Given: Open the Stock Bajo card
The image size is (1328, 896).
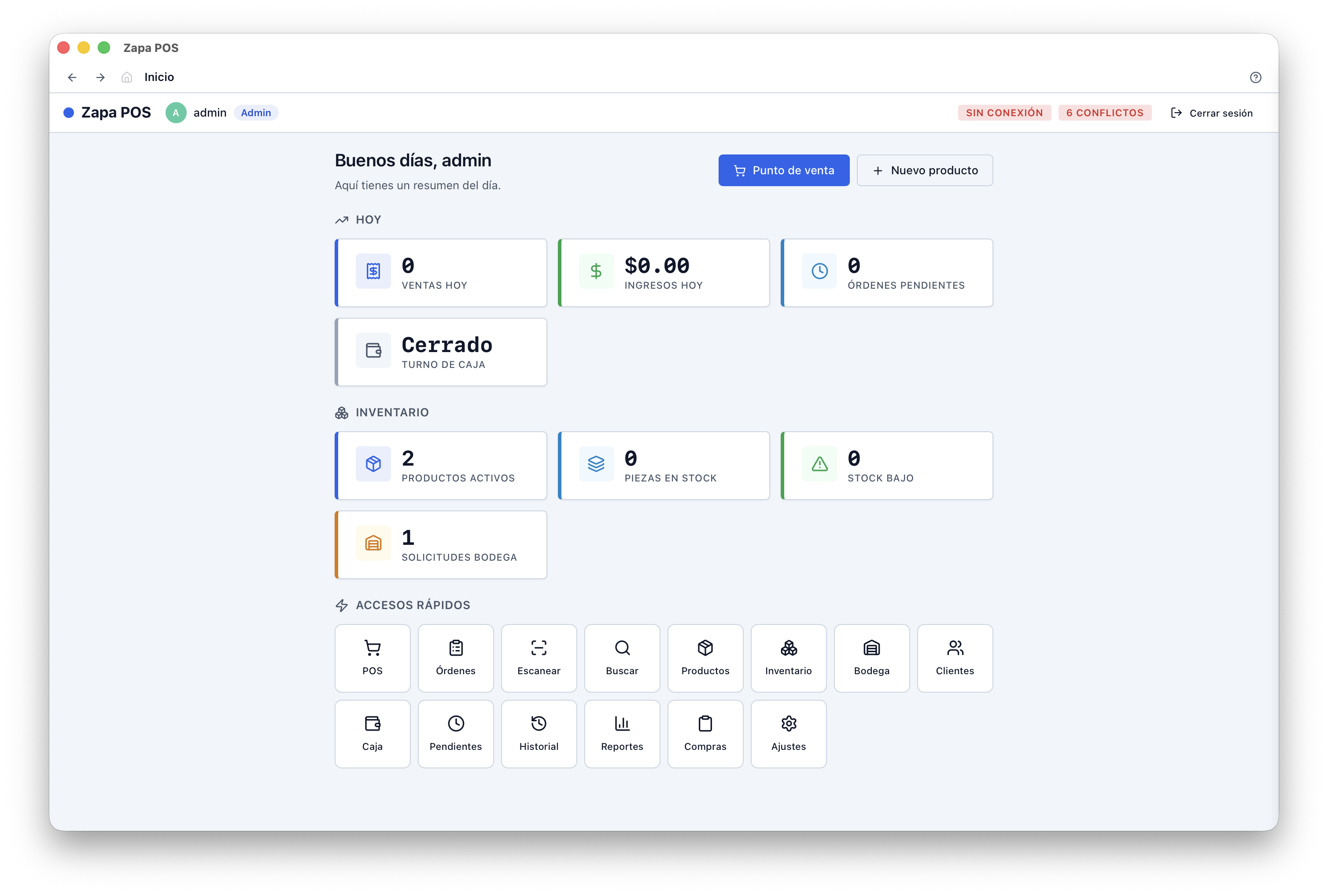Looking at the screenshot, I should pos(886,466).
